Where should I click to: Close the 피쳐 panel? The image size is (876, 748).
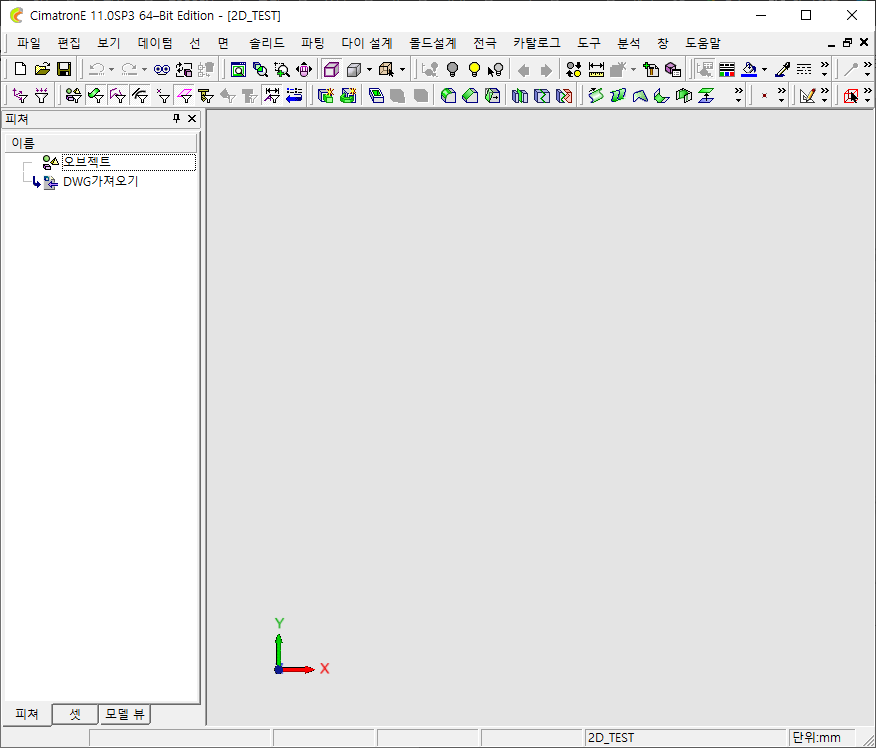(x=192, y=118)
